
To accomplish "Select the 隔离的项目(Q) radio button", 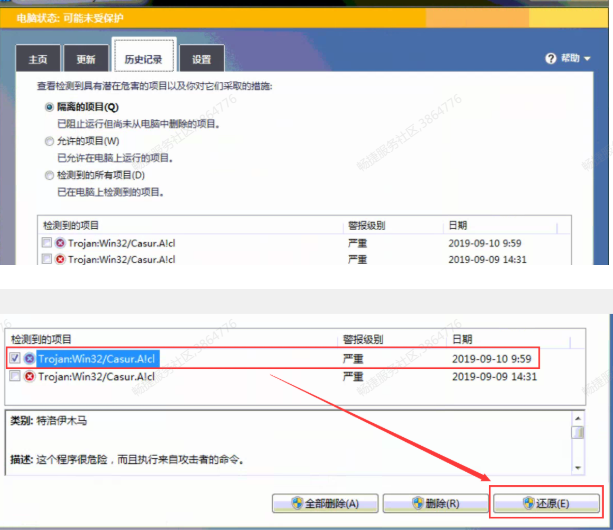I will pyautogui.click(x=49, y=108).
